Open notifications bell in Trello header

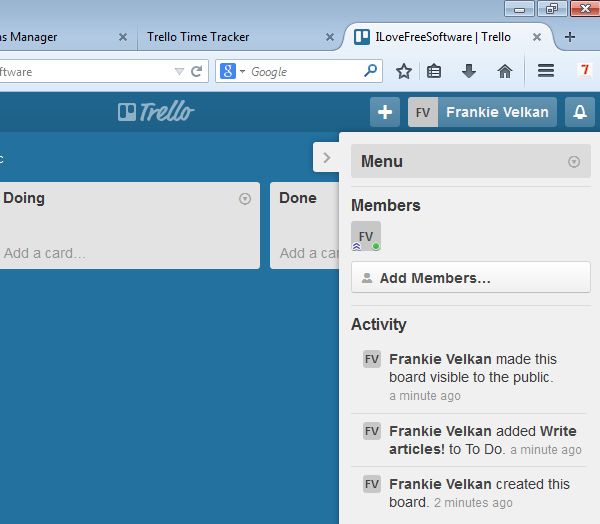580,112
